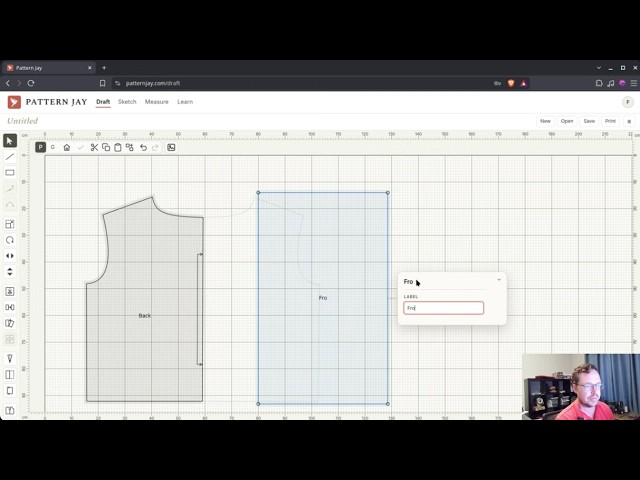
Task: Flip selection horizontally
Action: [10, 256]
